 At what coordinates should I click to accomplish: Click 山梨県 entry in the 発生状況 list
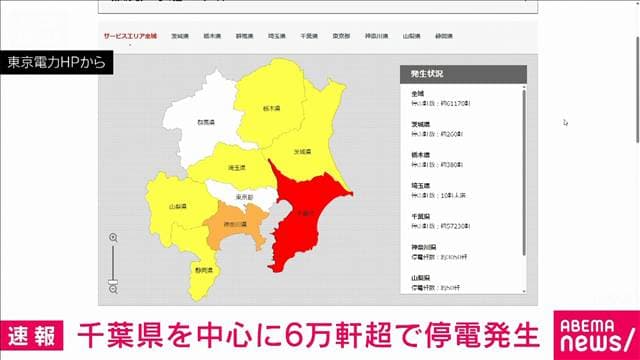436,283
